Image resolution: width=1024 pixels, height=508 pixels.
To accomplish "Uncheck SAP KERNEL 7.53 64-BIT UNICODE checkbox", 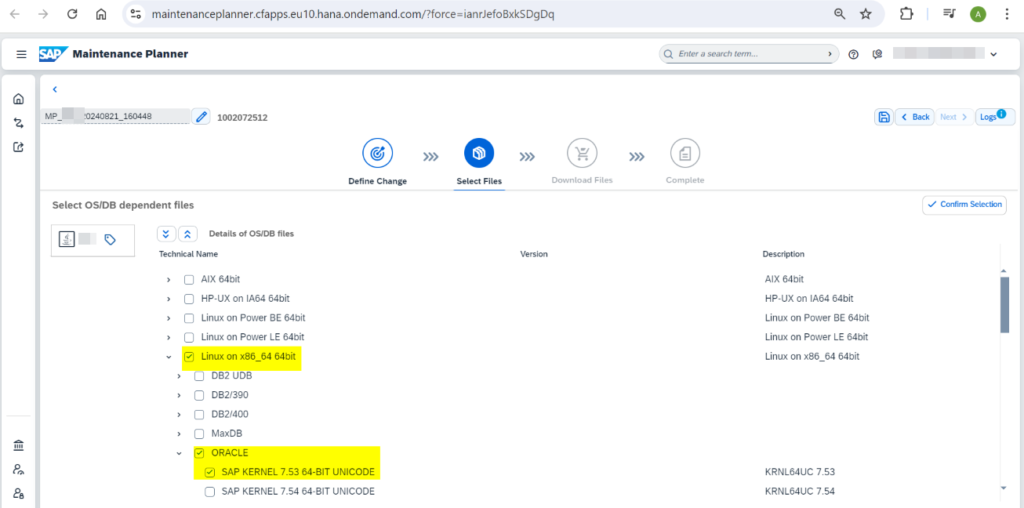I will pyautogui.click(x=210, y=472).
